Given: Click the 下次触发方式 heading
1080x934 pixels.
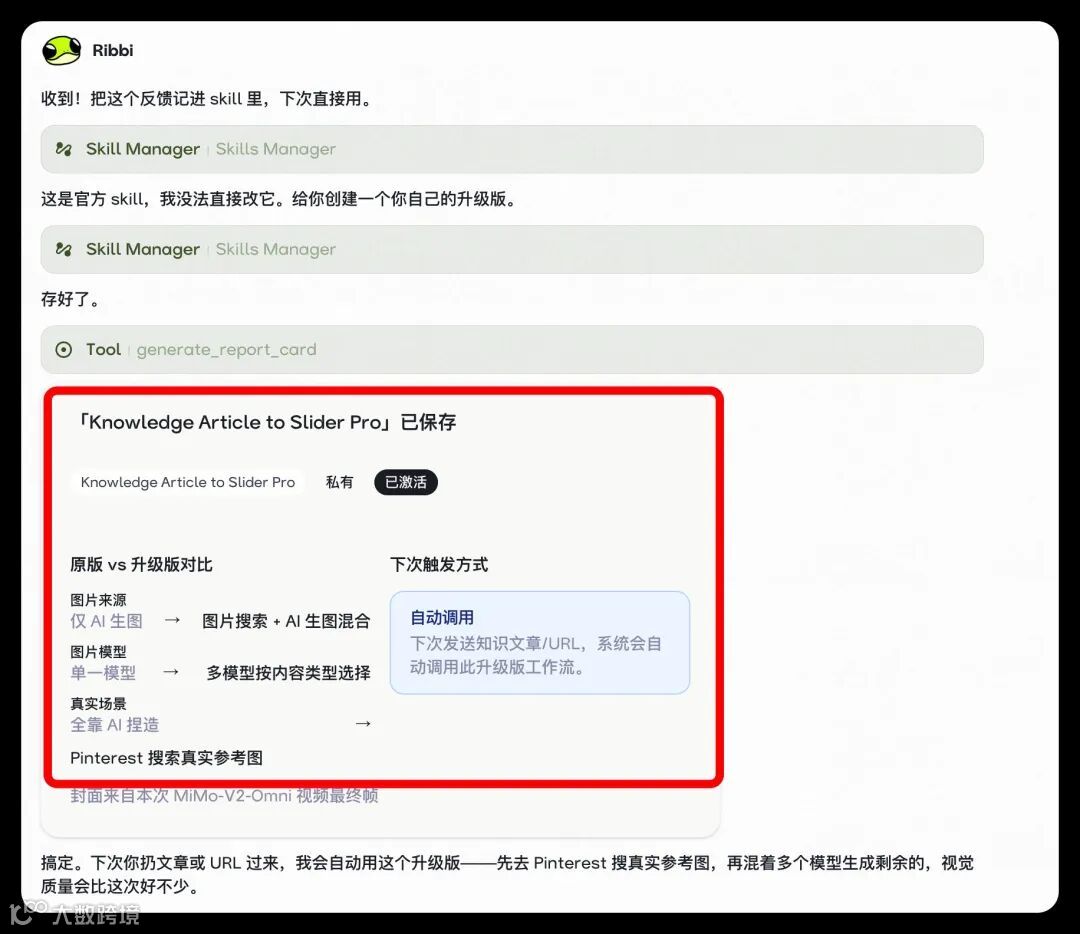Looking at the screenshot, I should click(439, 565).
